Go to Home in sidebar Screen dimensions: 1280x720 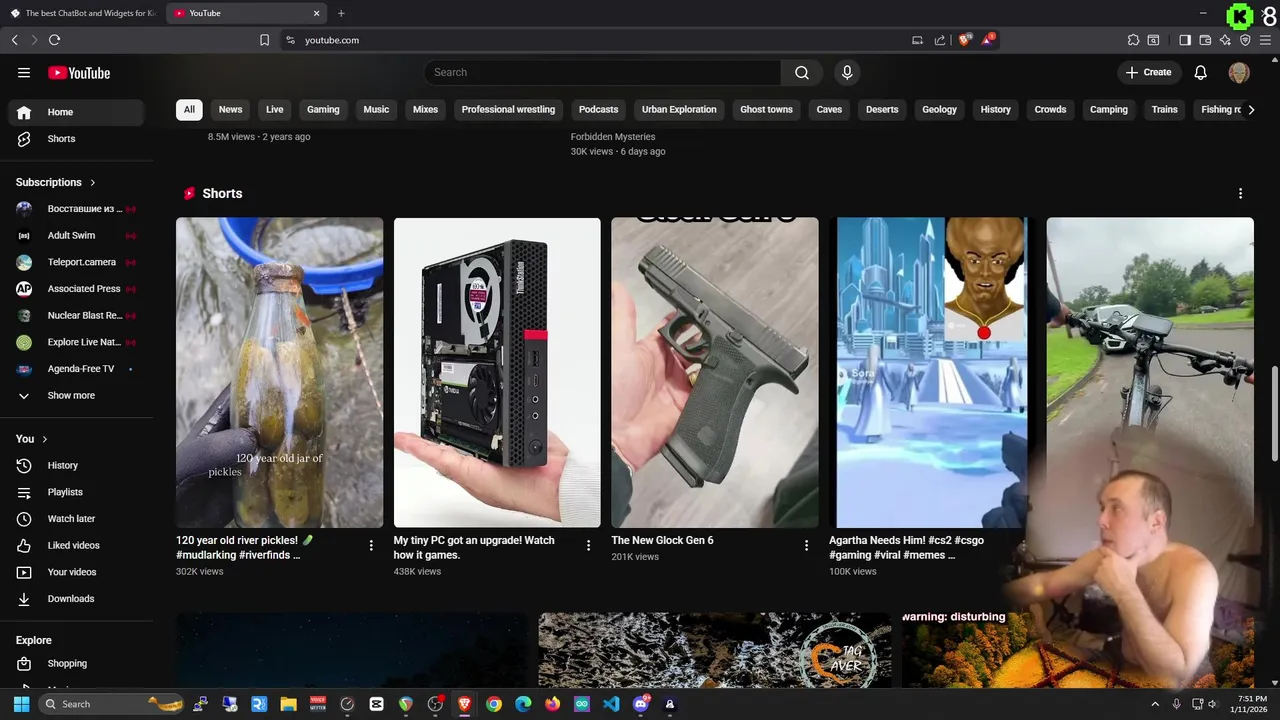click(77, 112)
